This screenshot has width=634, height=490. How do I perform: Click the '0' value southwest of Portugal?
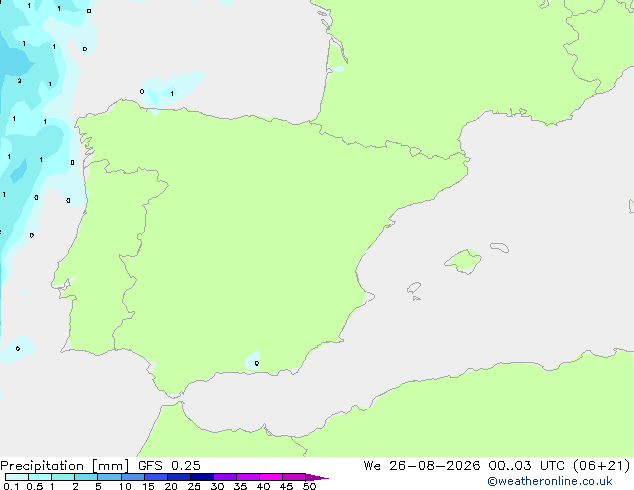[18, 348]
